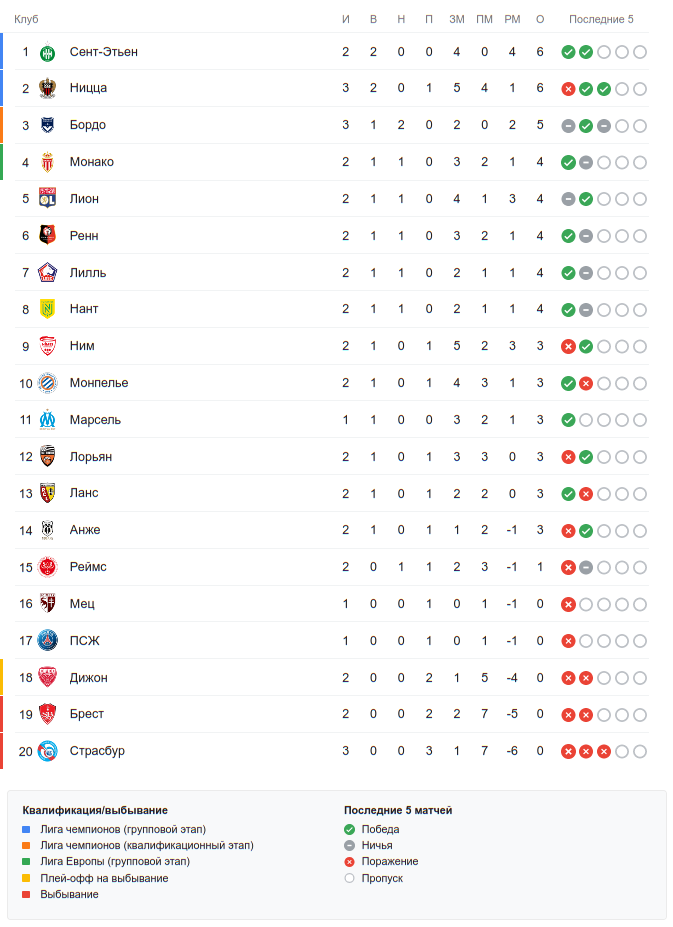Image resolution: width=673 pixels, height=927 pixels.
Task: Click the Strasbourg club logo
Action: pyautogui.click(x=47, y=751)
